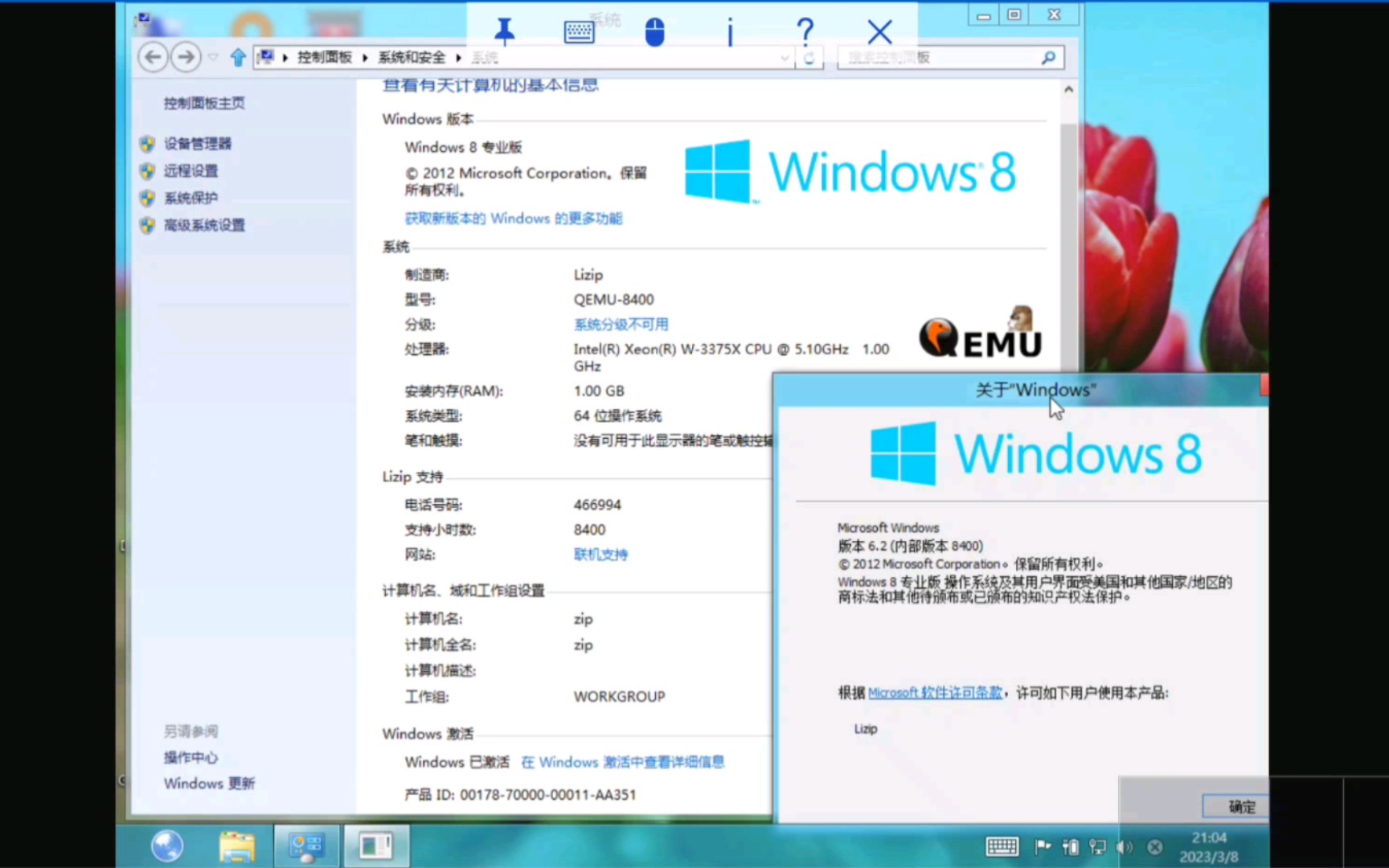This screenshot has height=868, width=1389.
Task: Close the remote session toolbar with X
Action: [x=880, y=32]
